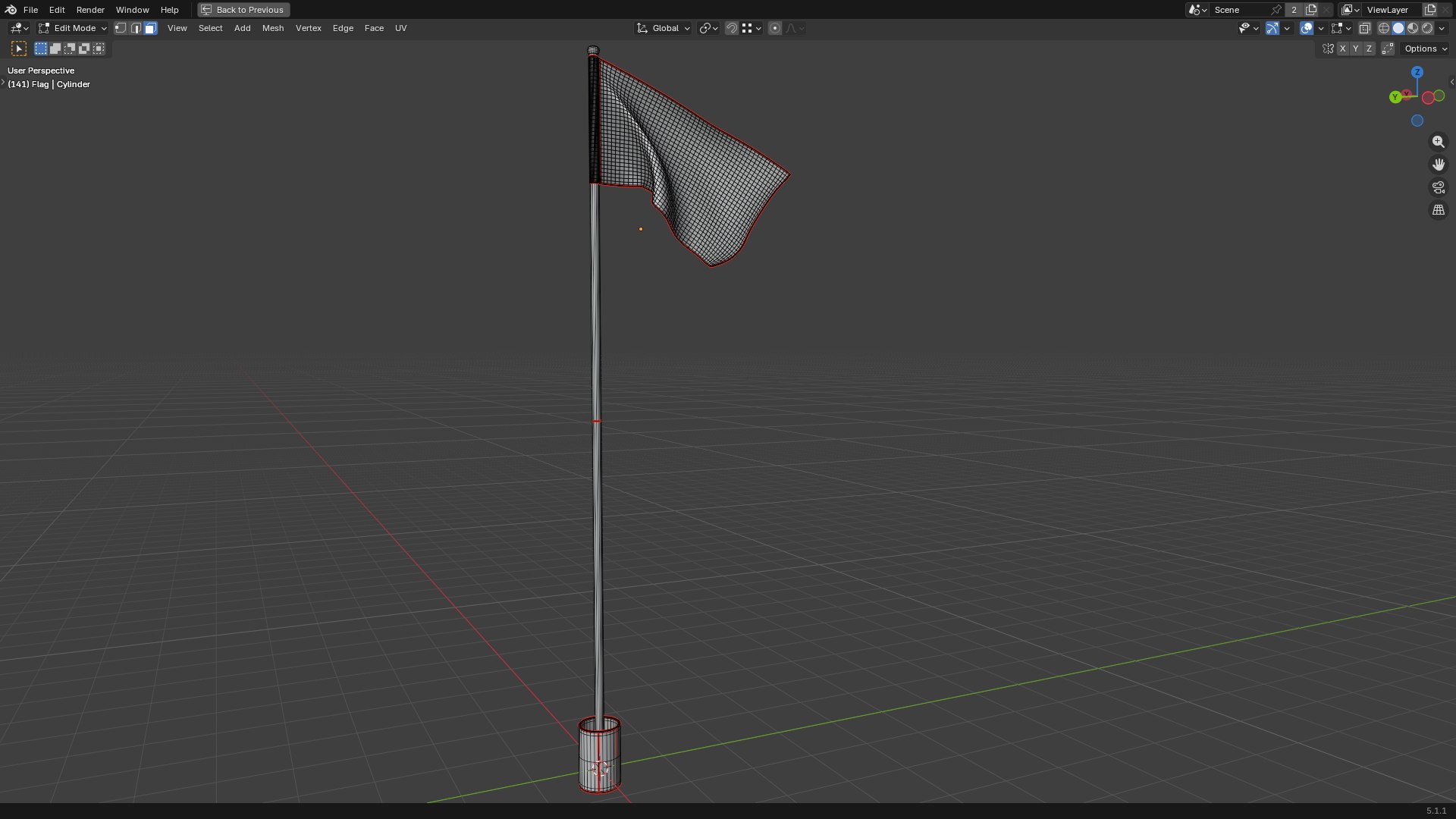
Task: Open the snapping options dropdown
Action: click(752, 28)
